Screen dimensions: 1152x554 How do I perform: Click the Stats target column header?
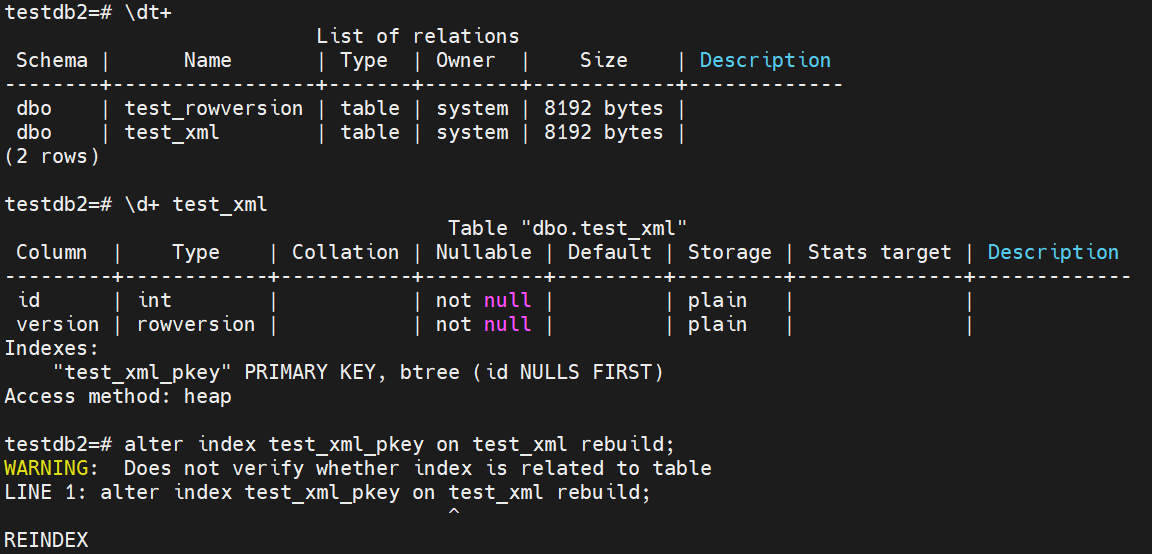(x=879, y=253)
